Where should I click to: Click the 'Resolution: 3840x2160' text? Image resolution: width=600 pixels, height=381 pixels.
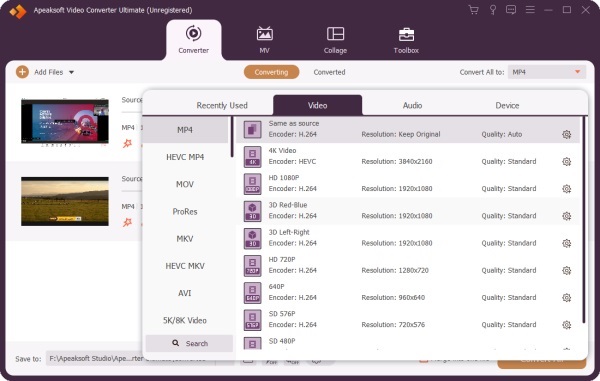point(397,161)
